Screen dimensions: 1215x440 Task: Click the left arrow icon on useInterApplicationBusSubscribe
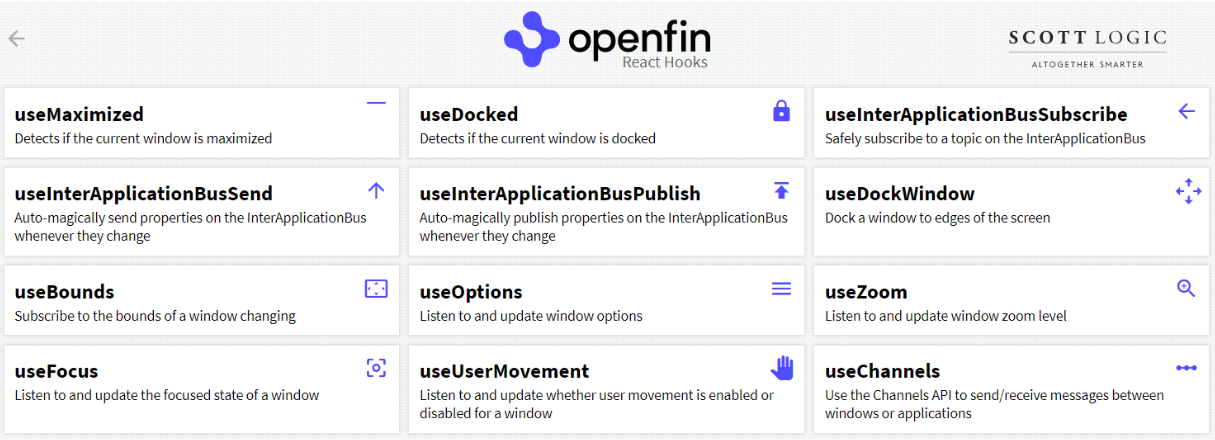[x=1187, y=111]
